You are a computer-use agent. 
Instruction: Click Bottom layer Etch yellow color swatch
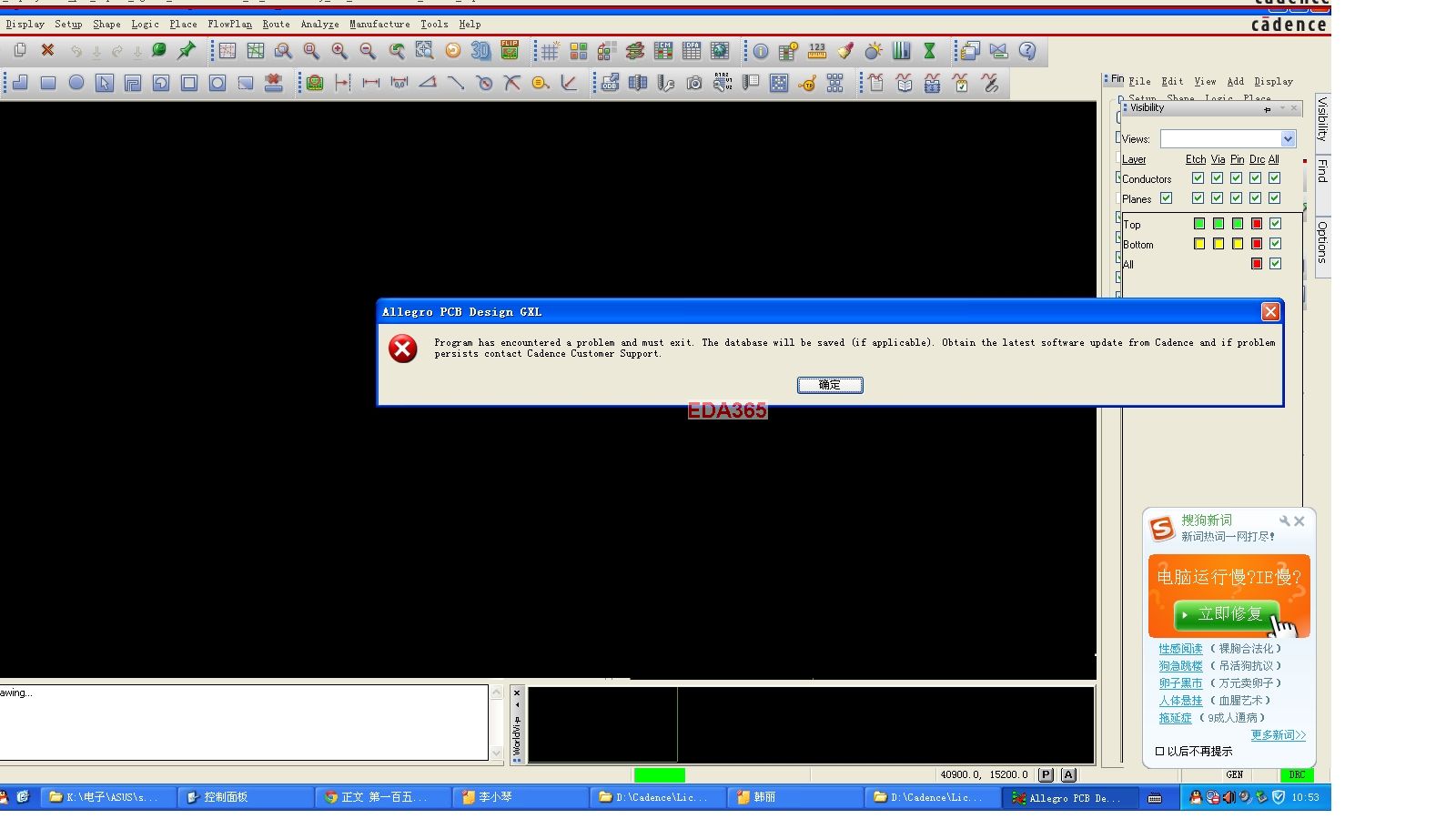[x=1199, y=244]
